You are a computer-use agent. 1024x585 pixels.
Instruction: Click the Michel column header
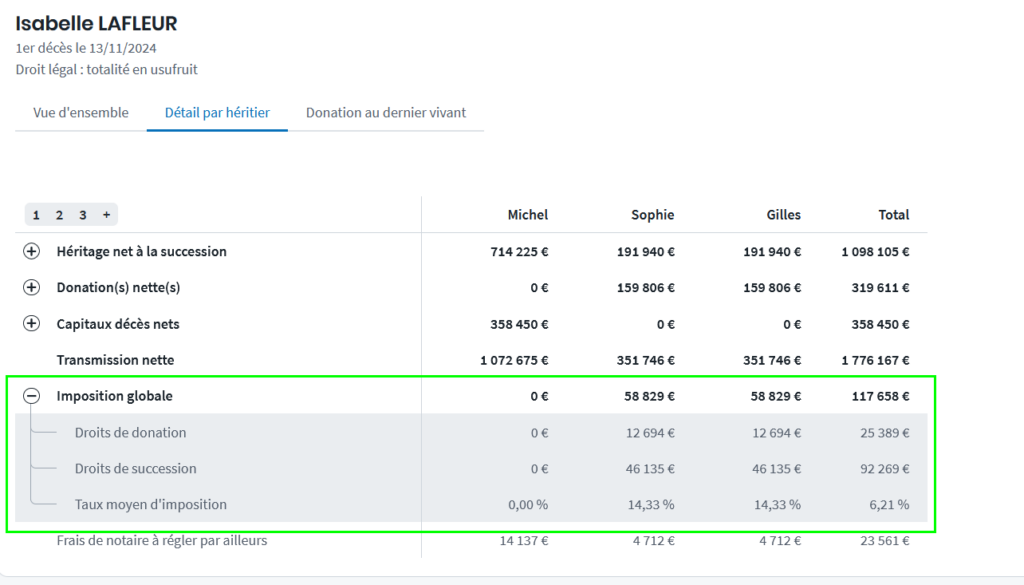527,215
